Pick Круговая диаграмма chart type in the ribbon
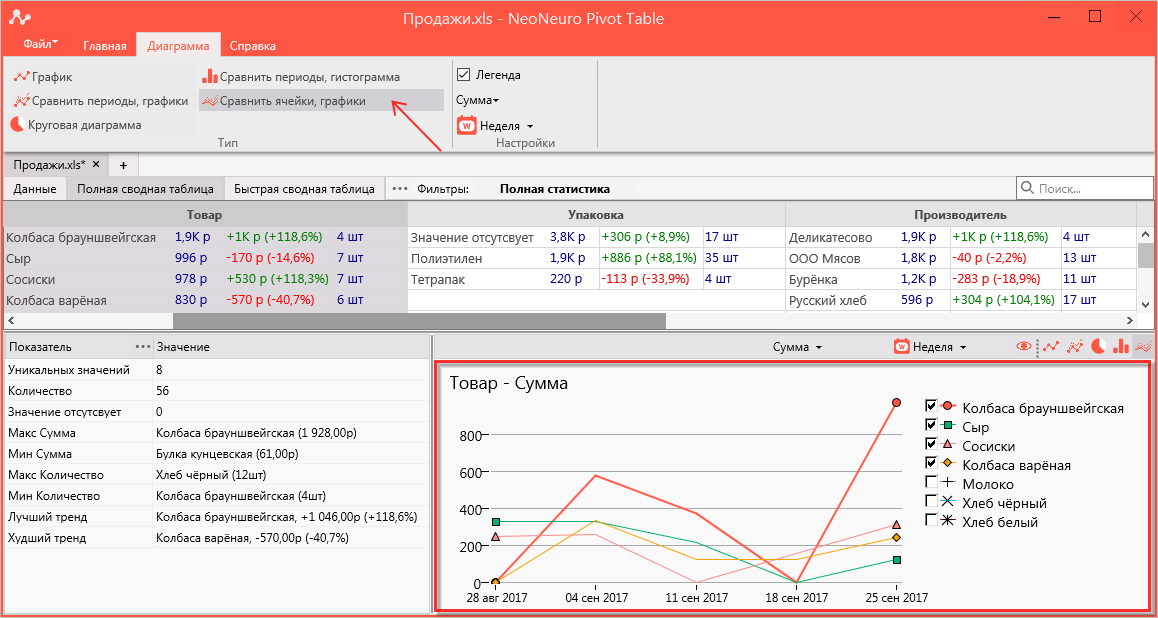Viewport: 1158px width, 618px height. click(x=75, y=125)
